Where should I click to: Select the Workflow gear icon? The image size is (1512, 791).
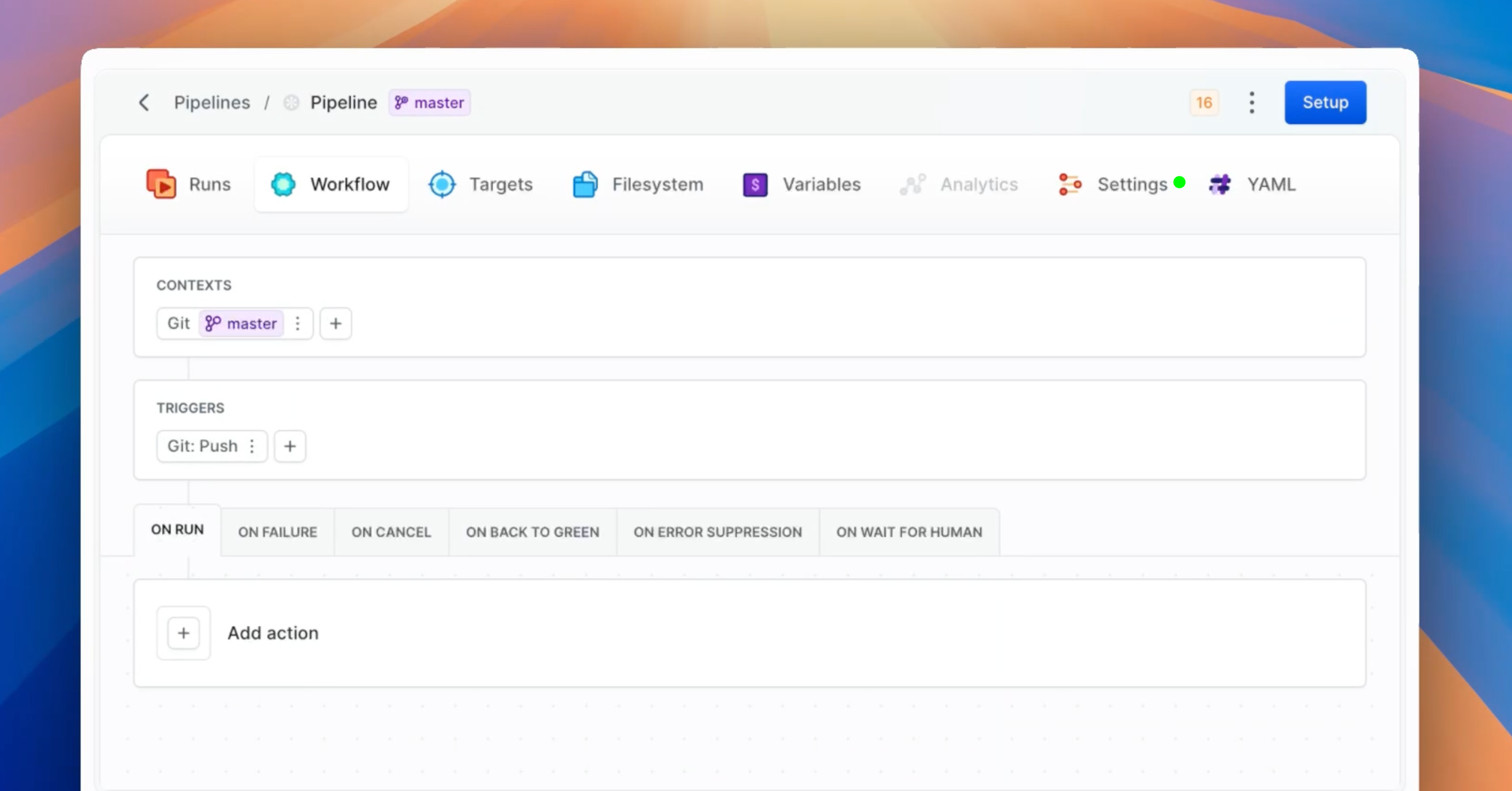coord(283,184)
